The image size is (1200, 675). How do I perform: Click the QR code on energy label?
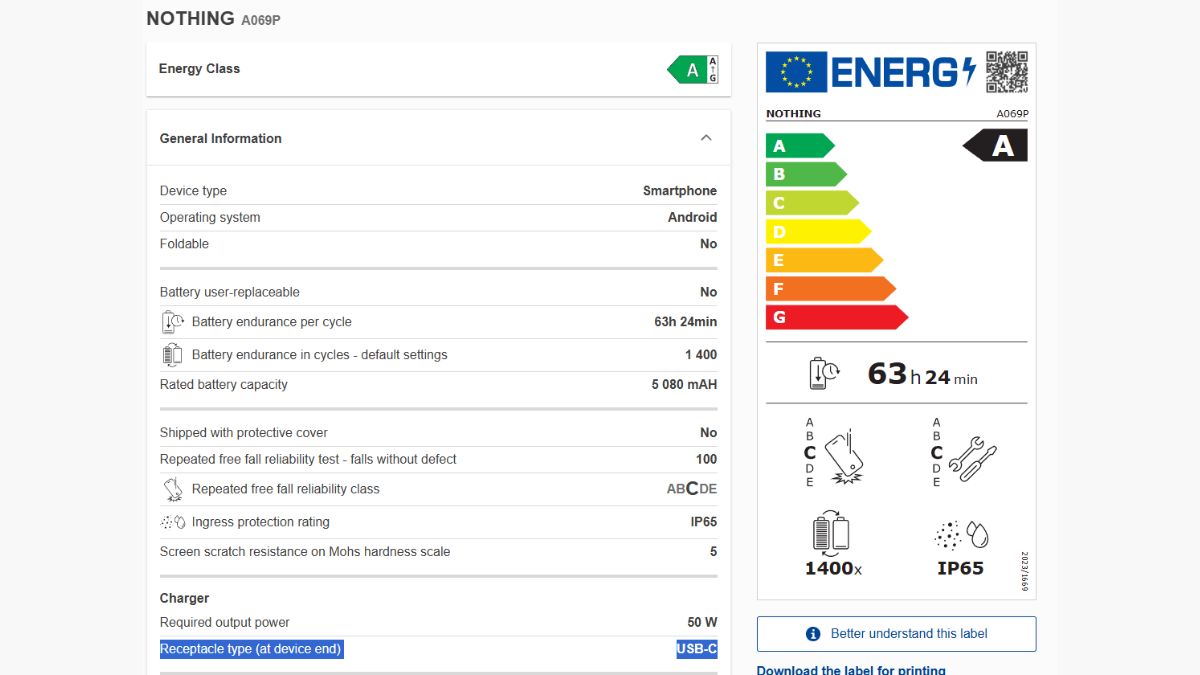coord(1006,72)
